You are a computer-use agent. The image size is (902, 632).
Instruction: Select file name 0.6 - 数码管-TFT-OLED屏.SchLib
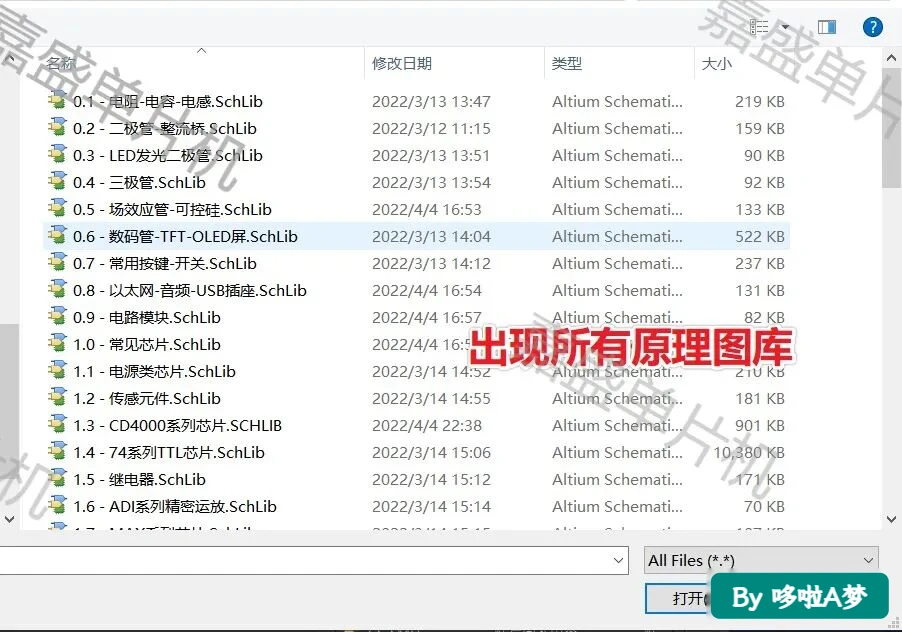(185, 236)
